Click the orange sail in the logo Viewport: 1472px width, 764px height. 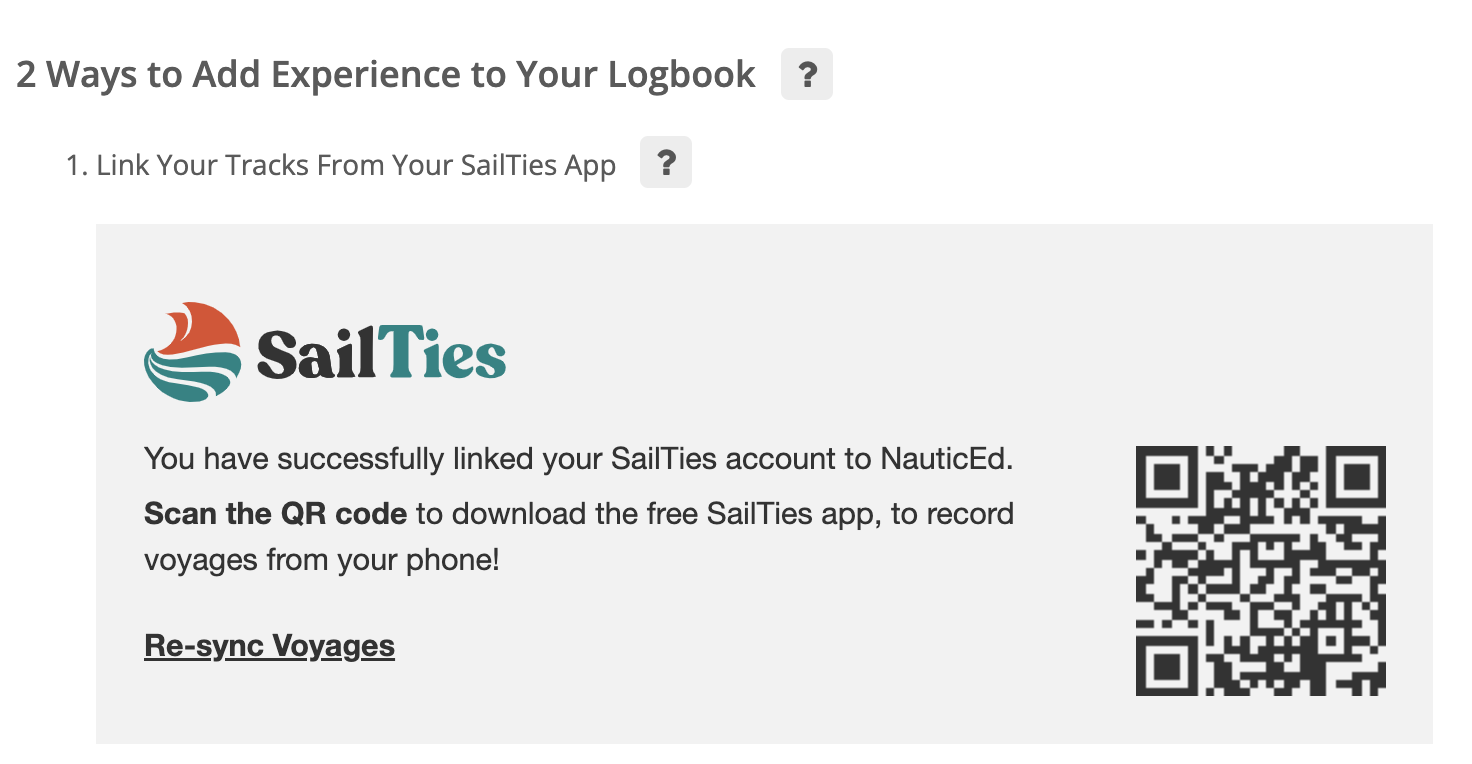click(202, 329)
